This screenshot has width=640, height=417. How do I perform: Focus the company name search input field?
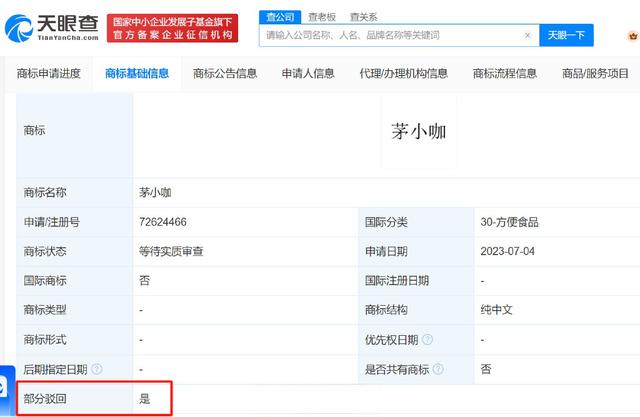(x=390, y=35)
